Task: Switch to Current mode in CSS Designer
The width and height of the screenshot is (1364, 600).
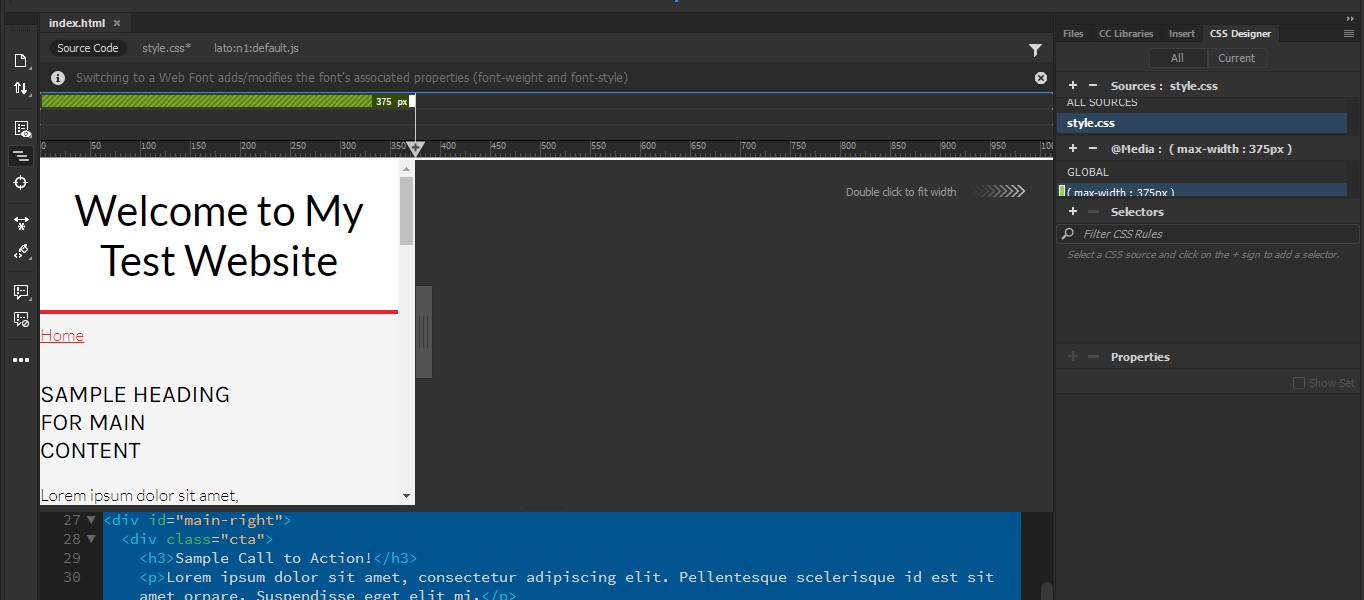Action: pos(1238,58)
